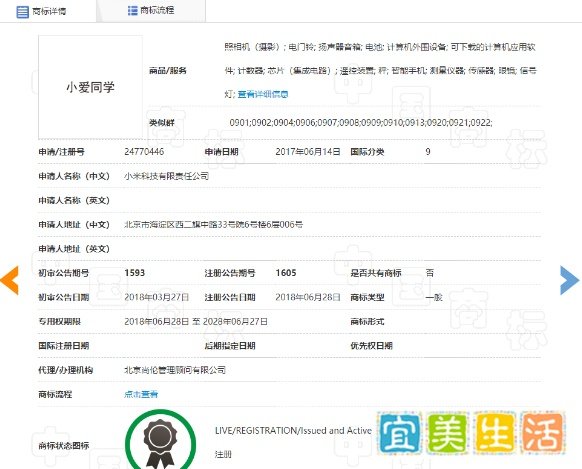Select application date 2017年06月14日
The width and height of the screenshot is (582, 469).
[308, 152]
